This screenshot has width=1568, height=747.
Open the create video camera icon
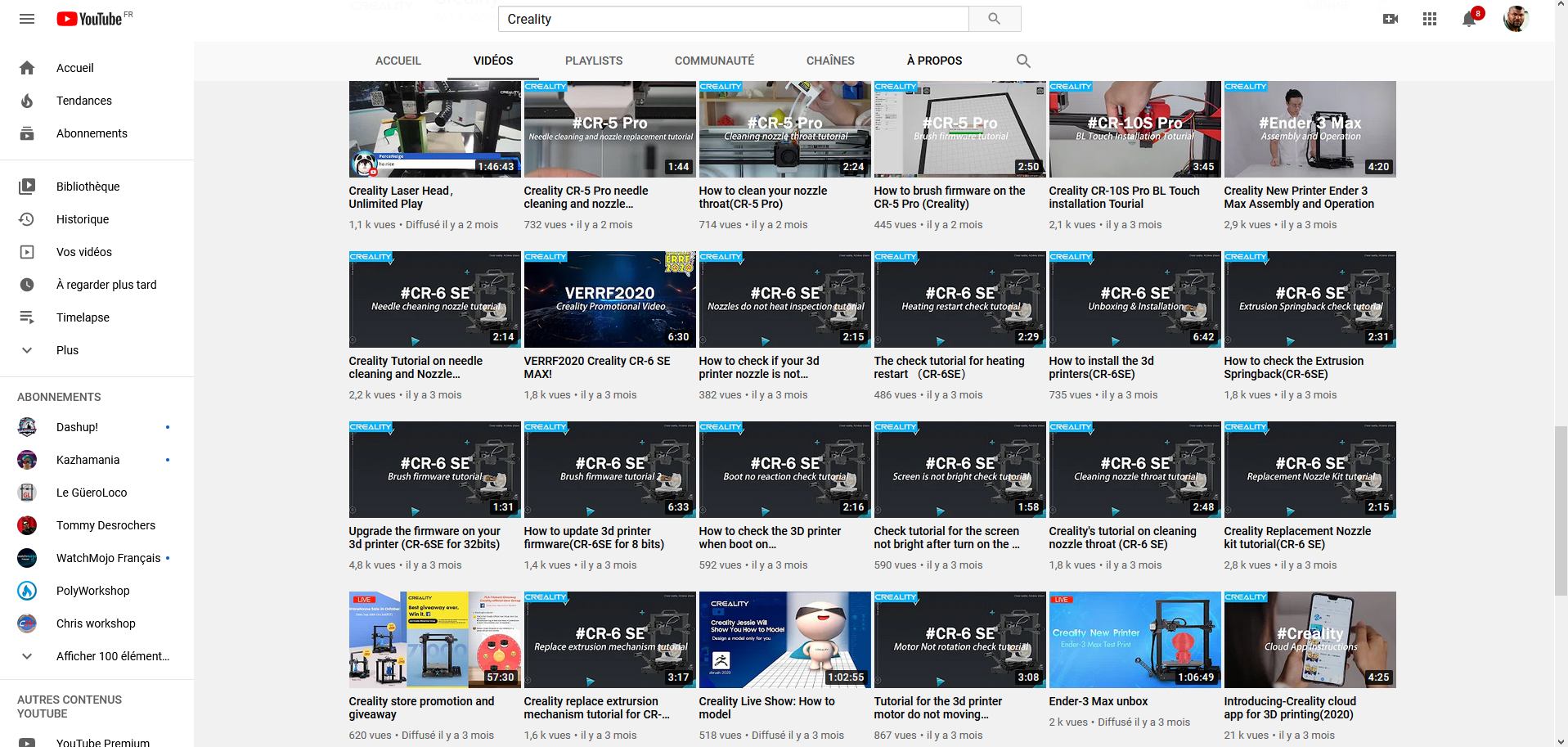(1391, 19)
